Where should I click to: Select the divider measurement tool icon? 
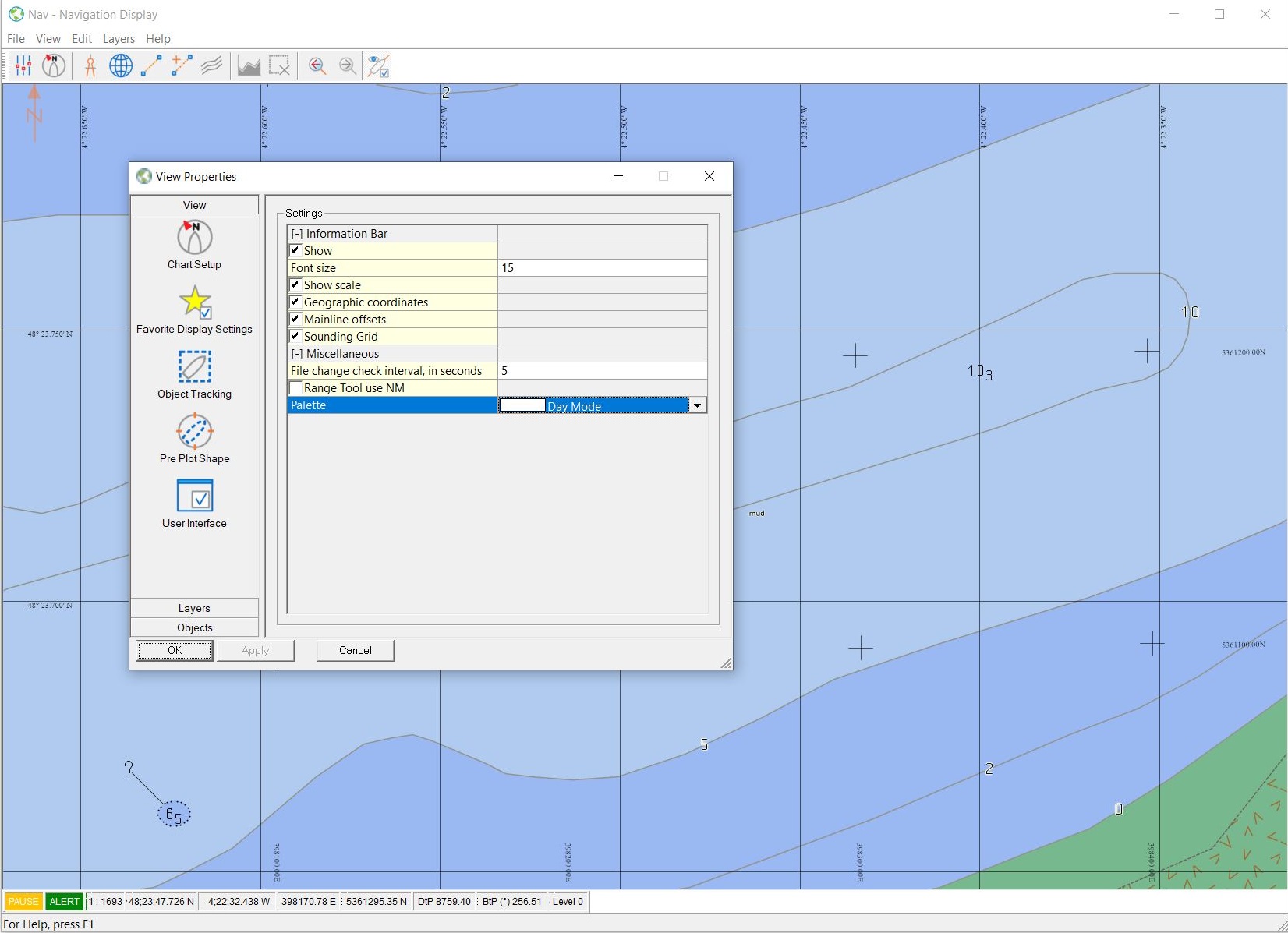pos(90,66)
